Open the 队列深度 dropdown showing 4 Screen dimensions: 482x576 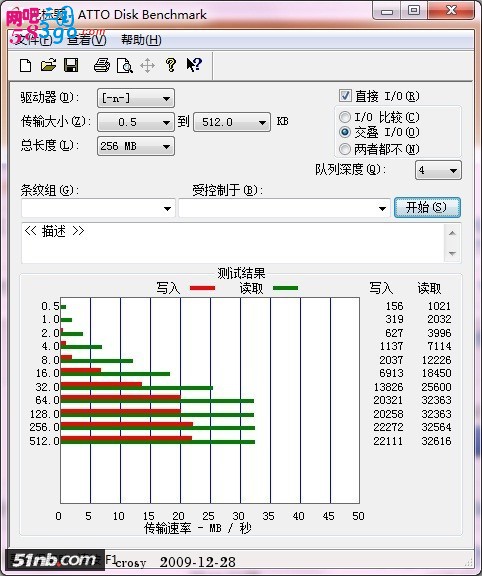(438, 170)
